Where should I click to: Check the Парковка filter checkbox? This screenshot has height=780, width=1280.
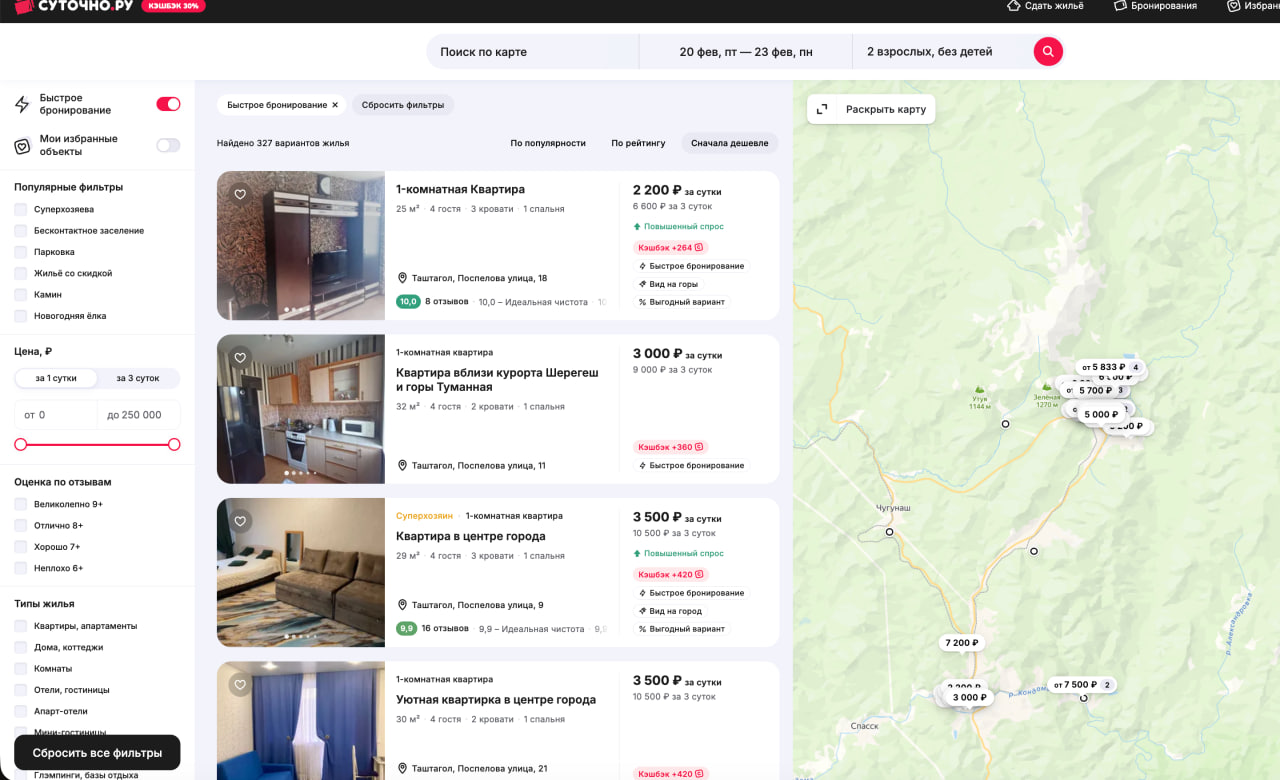[21, 252]
